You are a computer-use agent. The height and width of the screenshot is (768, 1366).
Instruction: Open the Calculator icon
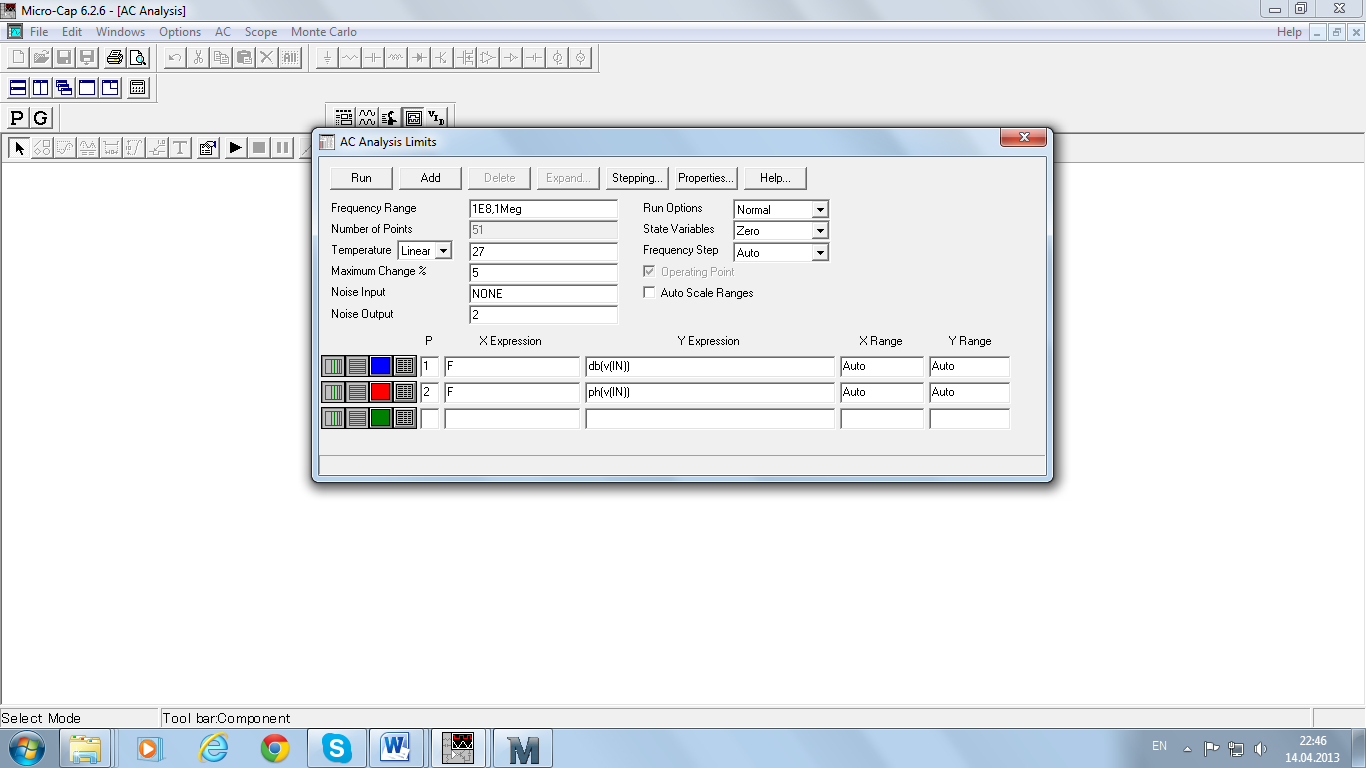click(x=138, y=88)
